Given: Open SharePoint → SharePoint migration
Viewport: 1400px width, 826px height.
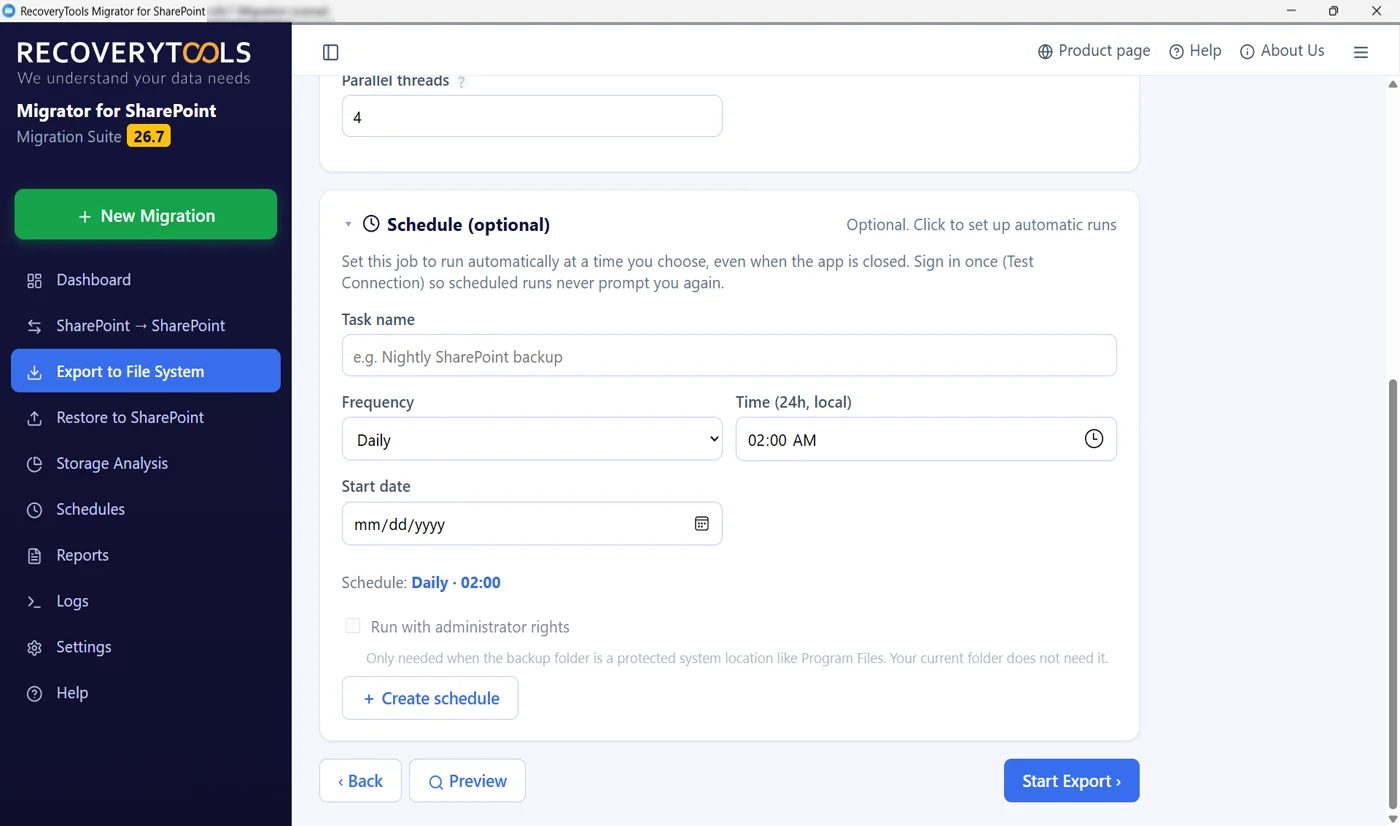Looking at the screenshot, I should [146, 326].
